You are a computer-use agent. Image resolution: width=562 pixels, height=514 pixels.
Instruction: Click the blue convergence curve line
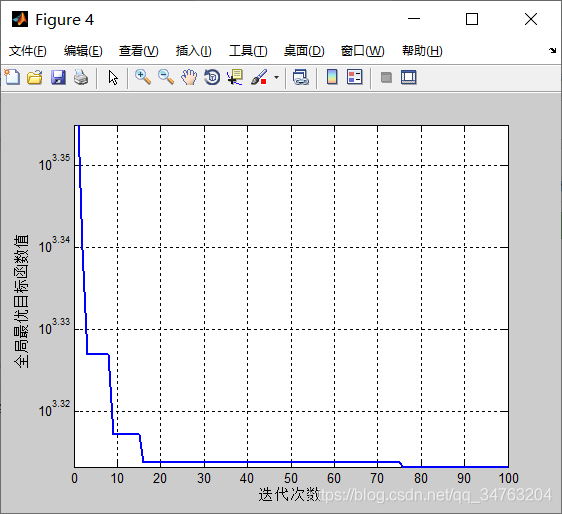pos(272,462)
